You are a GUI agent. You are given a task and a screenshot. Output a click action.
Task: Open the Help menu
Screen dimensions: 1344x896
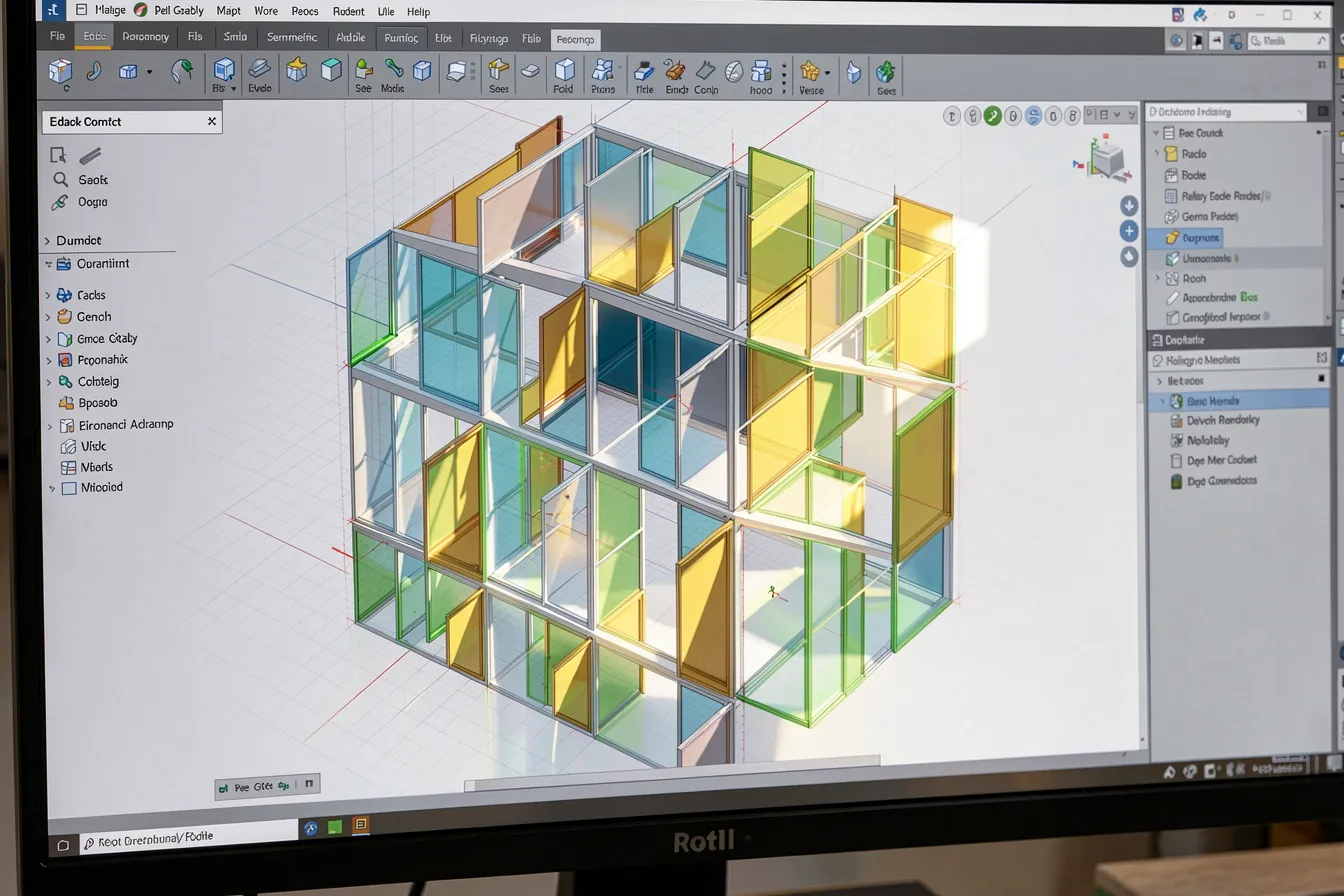pyautogui.click(x=418, y=12)
